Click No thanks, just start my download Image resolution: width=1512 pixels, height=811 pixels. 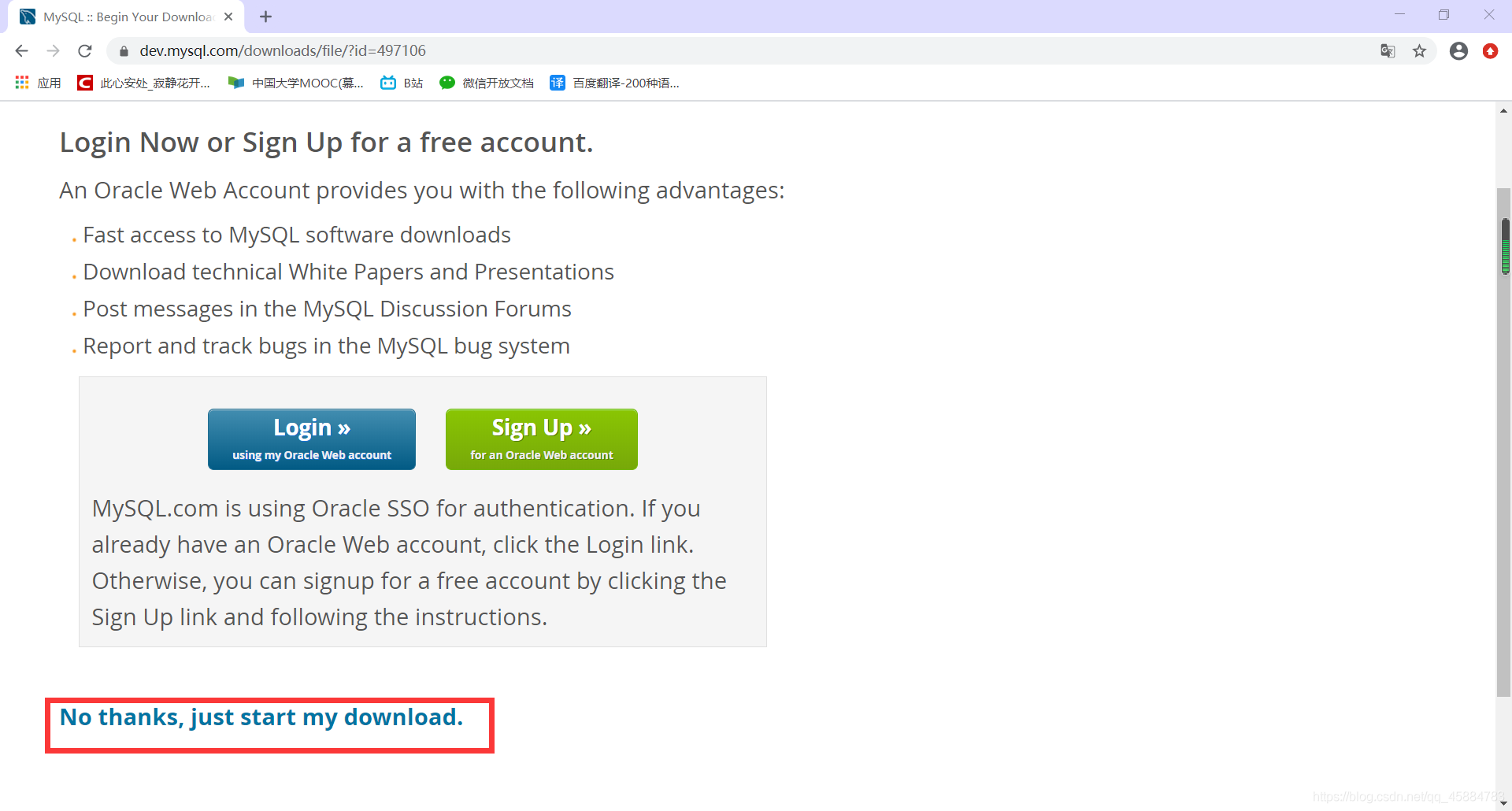261,717
